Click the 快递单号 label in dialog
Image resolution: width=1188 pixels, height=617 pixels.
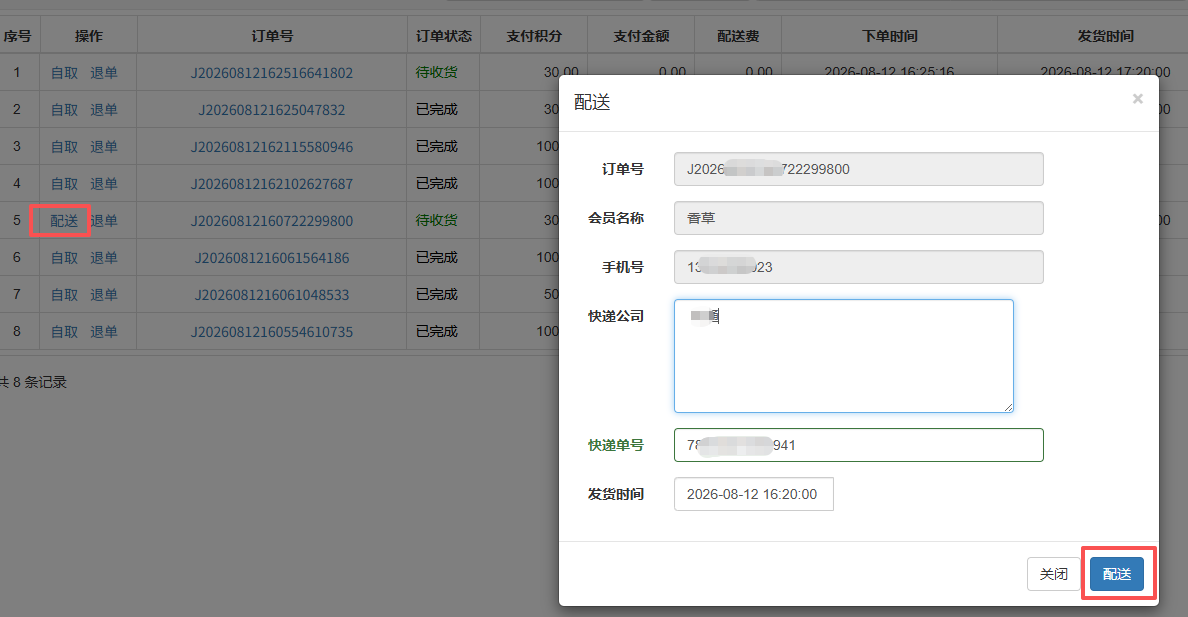[616, 445]
